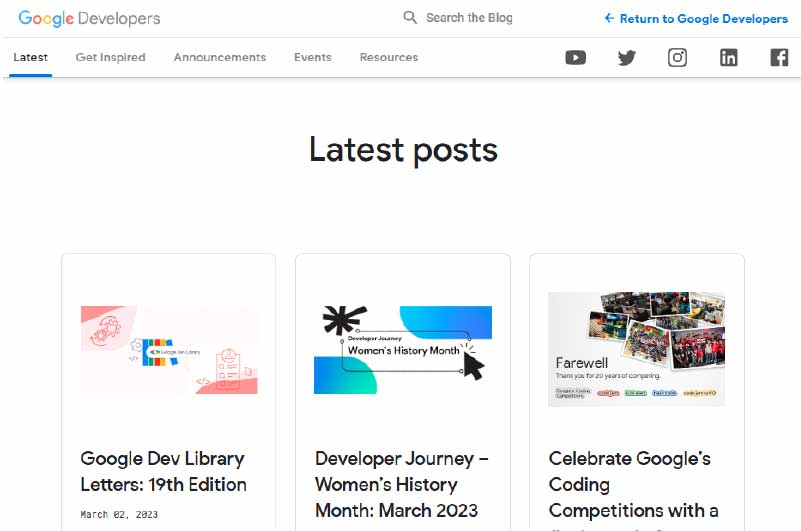Open the Resources tab
801x531 pixels.
pos(389,57)
